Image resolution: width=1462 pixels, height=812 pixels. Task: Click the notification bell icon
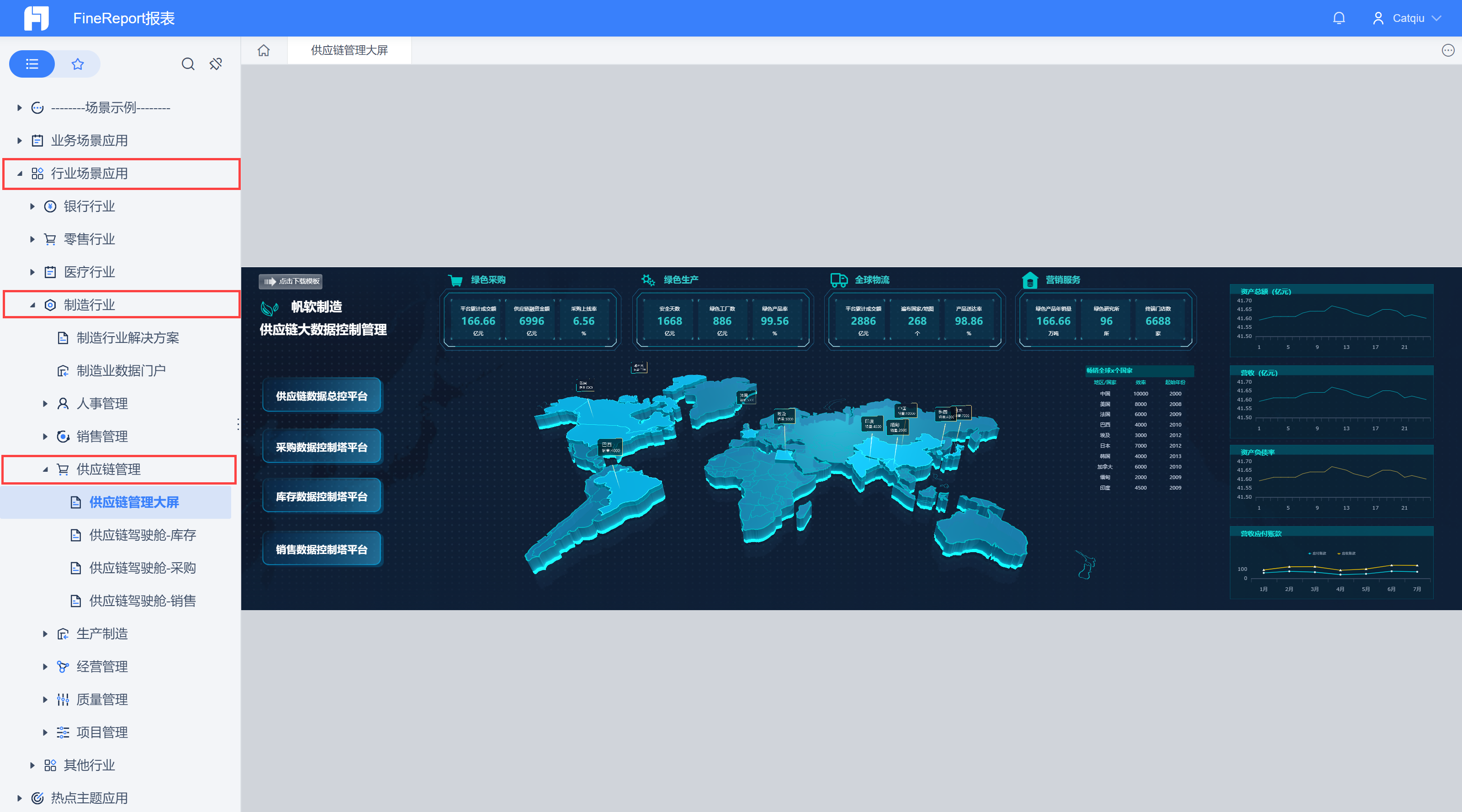pos(1338,18)
